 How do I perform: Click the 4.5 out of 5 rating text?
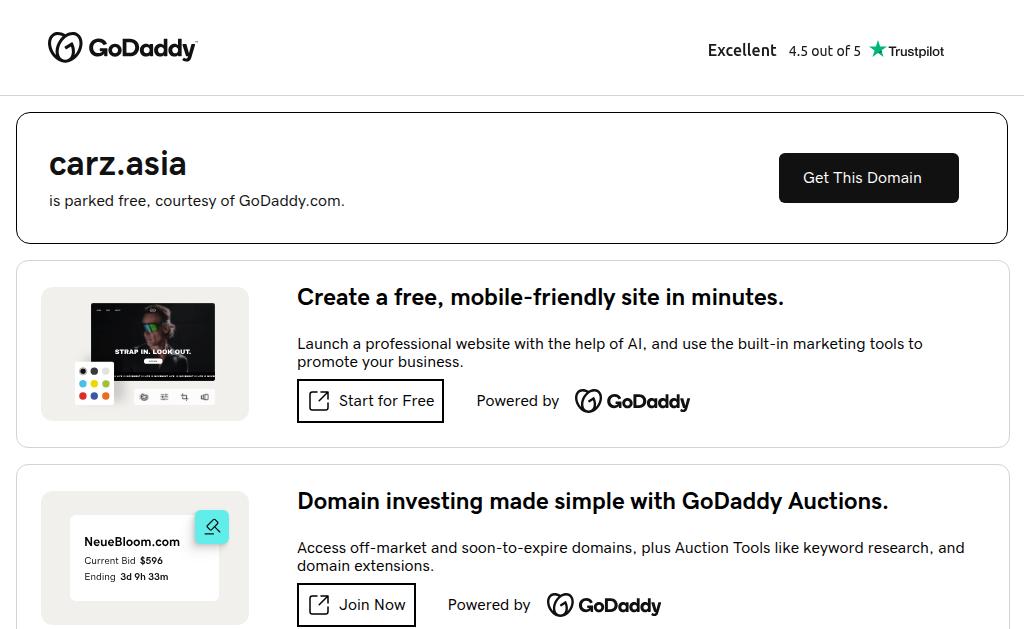824,51
